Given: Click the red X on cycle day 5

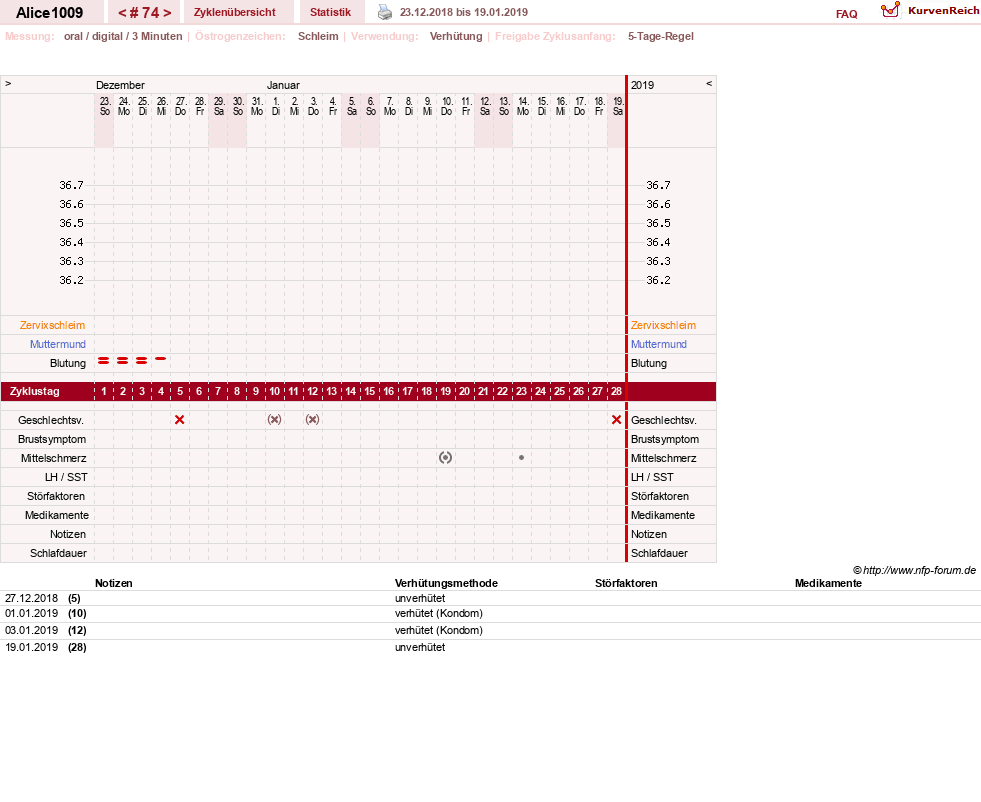Looking at the screenshot, I should pyautogui.click(x=180, y=420).
